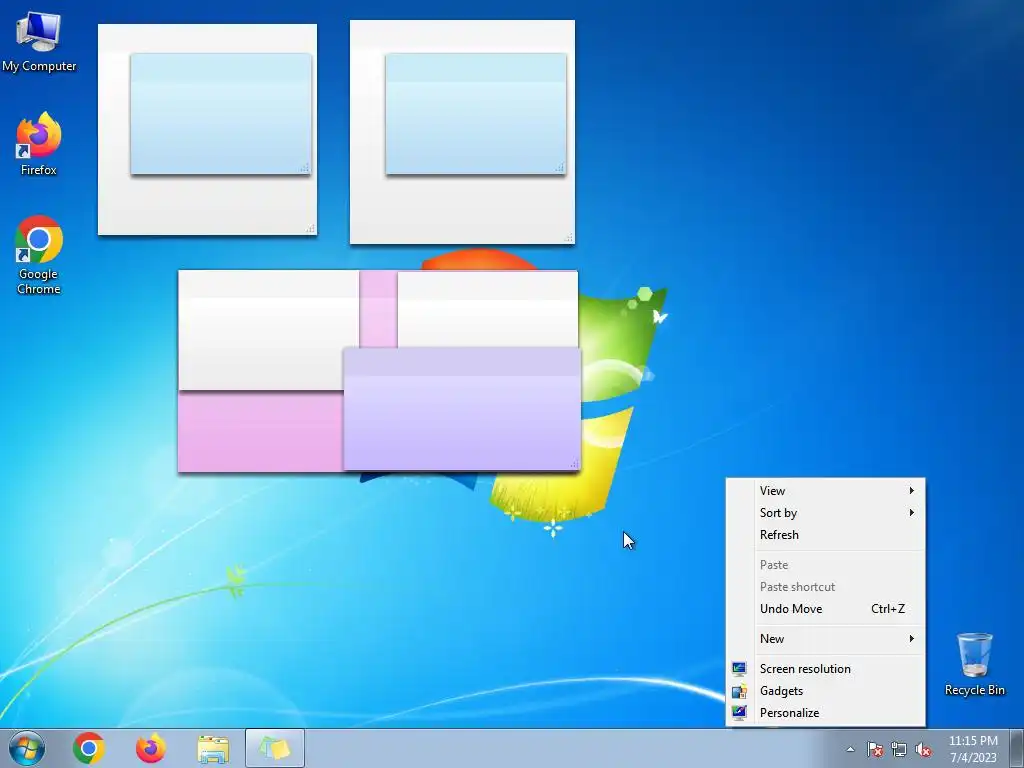Open Windows Explorer from the taskbar
Viewport: 1024px width, 768px height.
[x=213, y=748]
